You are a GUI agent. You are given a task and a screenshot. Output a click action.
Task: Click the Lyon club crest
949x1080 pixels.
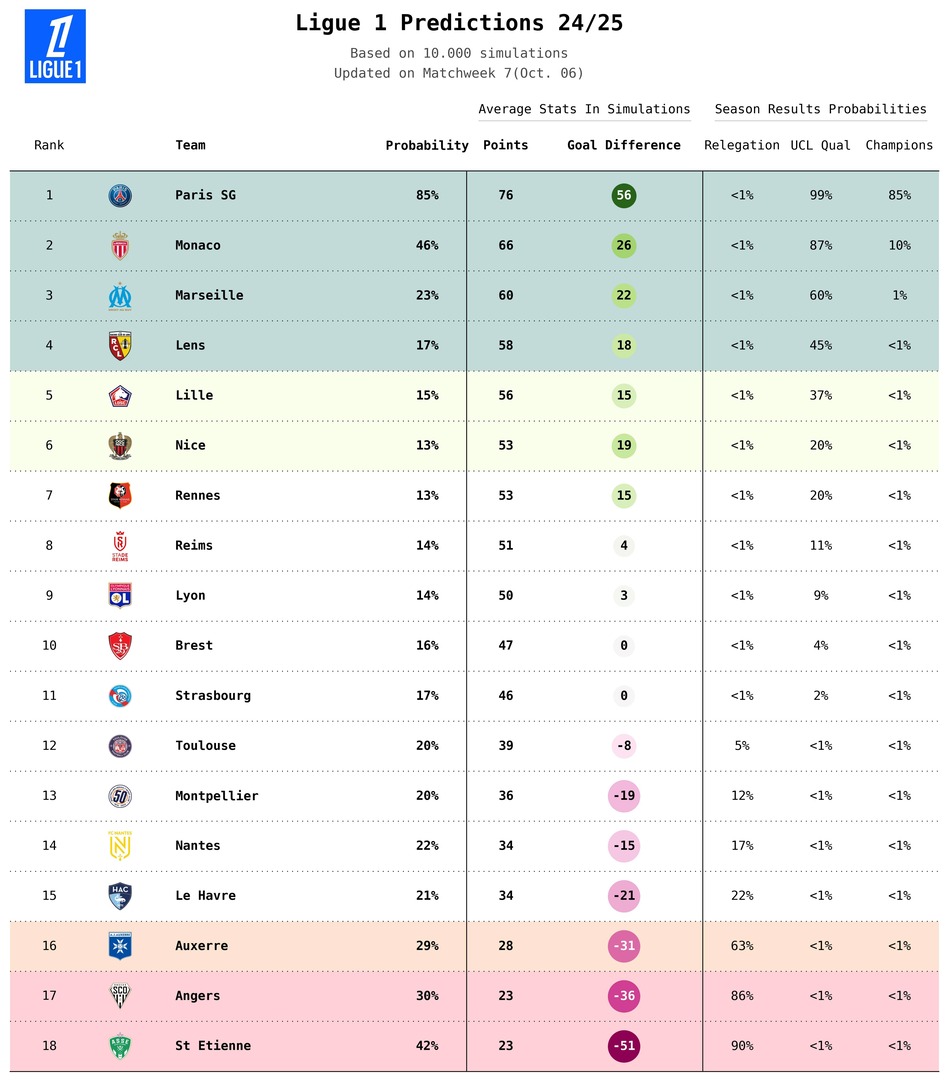[x=120, y=596]
